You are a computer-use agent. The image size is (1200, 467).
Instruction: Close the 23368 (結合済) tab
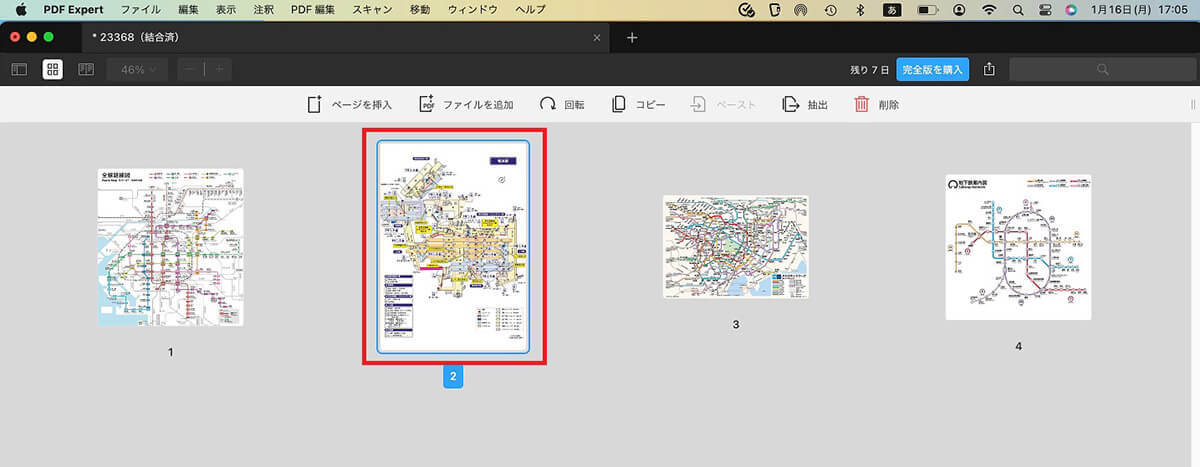click(x=597, y=37)
